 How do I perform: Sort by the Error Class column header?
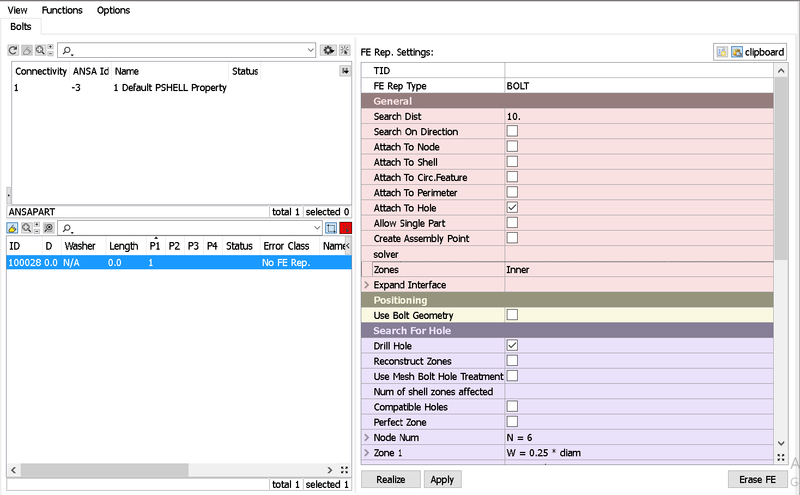tap(286, 246)
